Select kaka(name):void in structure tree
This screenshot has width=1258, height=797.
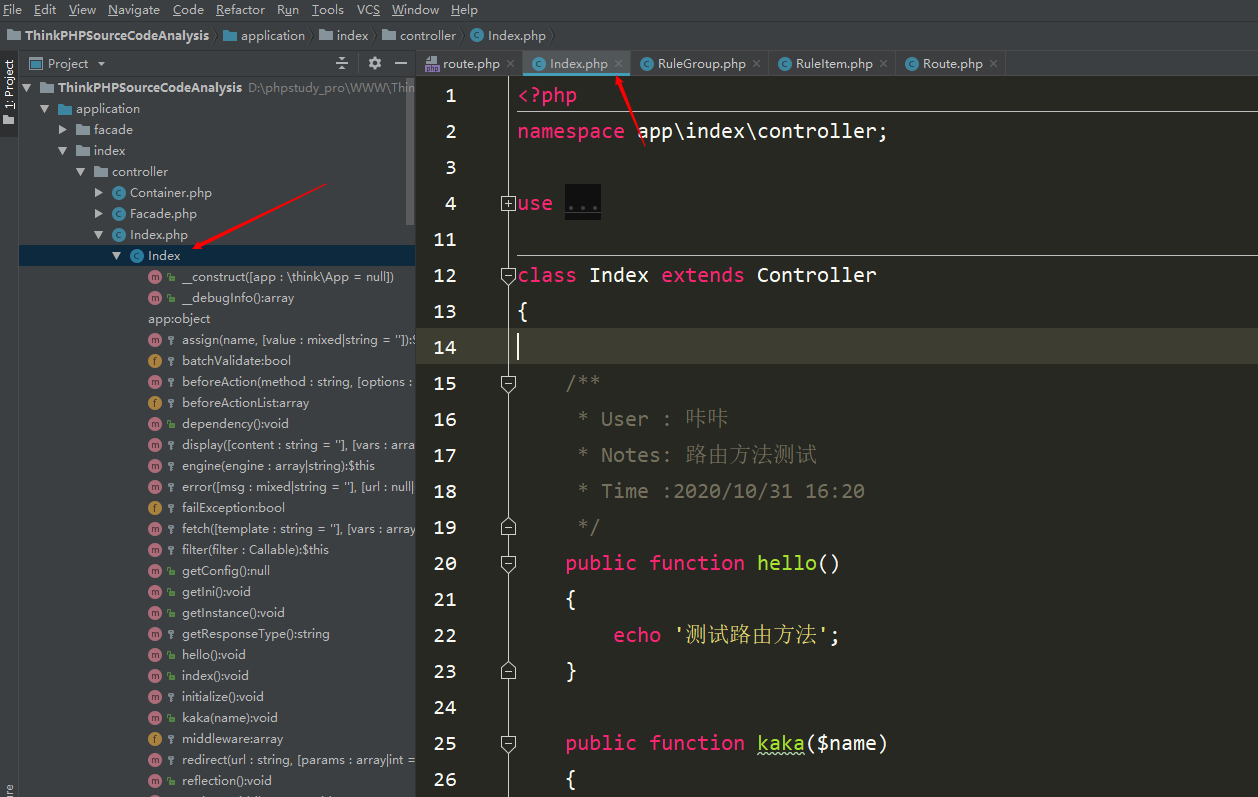(229, 718)
